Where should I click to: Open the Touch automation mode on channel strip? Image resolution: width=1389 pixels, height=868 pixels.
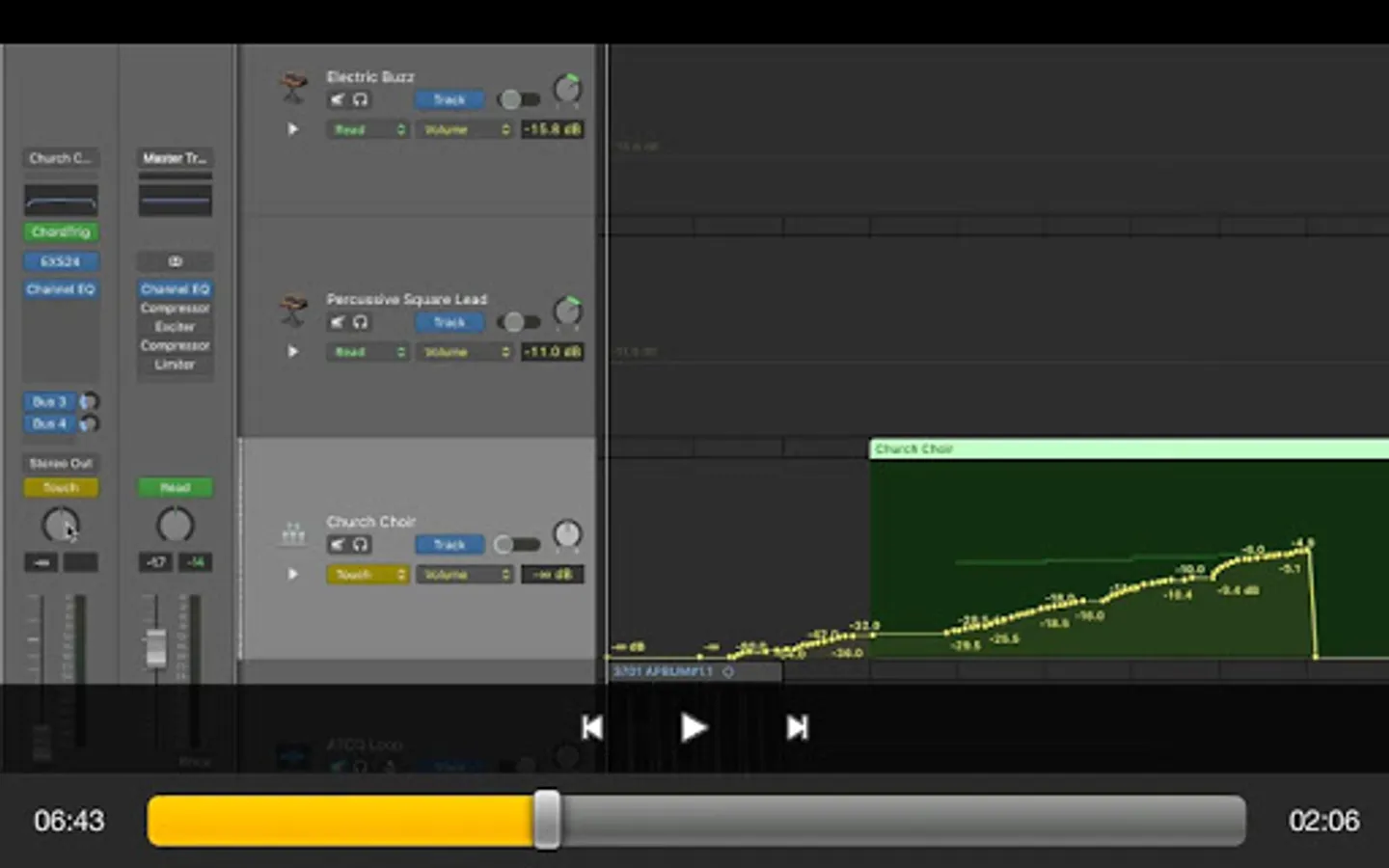coord(61,488)
